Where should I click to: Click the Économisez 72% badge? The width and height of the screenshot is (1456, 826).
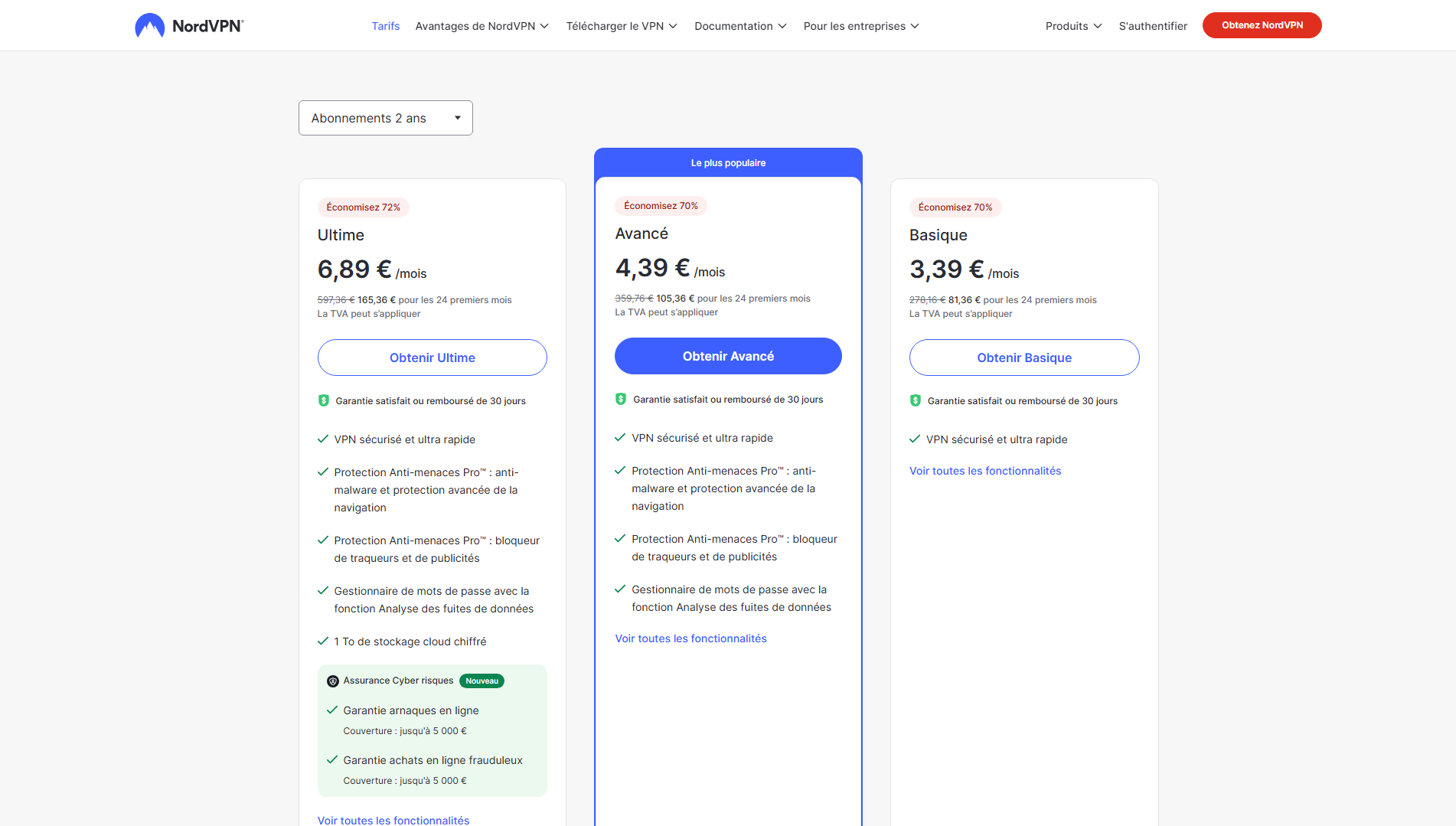coord(363,207)
